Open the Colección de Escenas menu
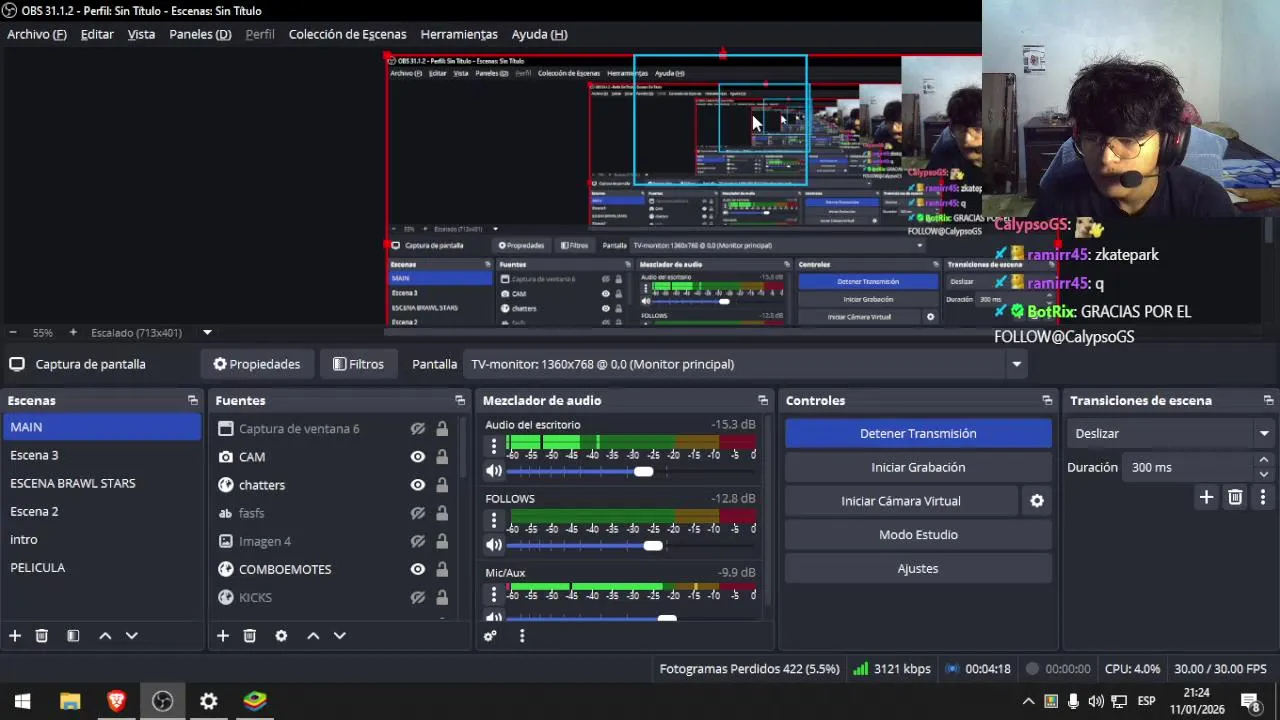 coord(347,34)
